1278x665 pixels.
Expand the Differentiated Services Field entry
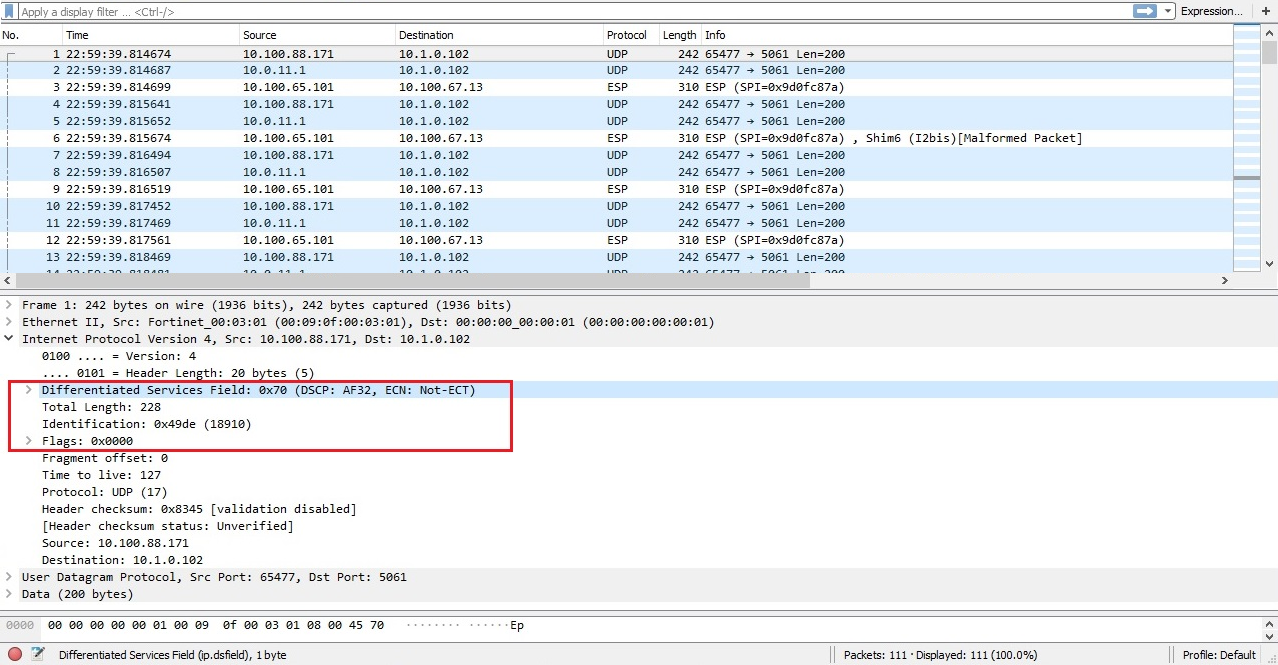[x=28, y=390]
